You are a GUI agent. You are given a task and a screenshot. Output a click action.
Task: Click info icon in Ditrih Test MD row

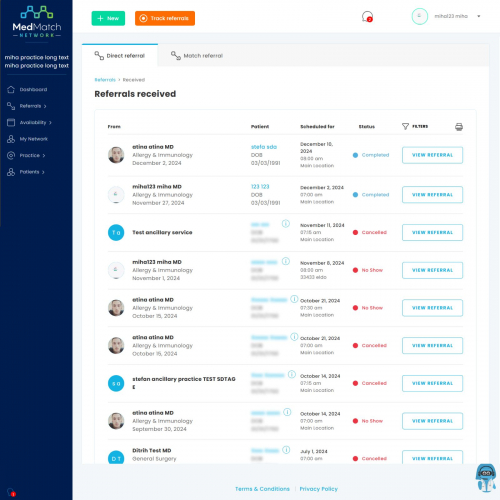click(286, 450)
